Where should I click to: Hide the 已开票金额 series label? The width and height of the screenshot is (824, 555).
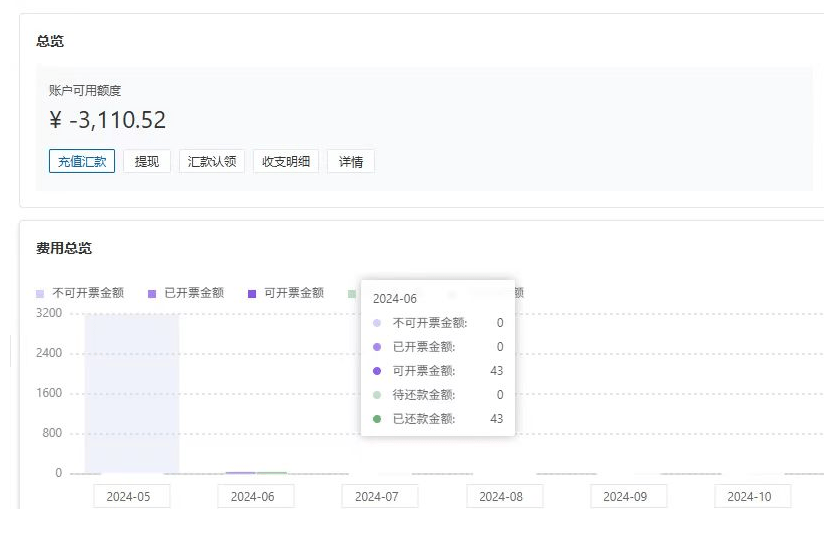coord(194,293)
